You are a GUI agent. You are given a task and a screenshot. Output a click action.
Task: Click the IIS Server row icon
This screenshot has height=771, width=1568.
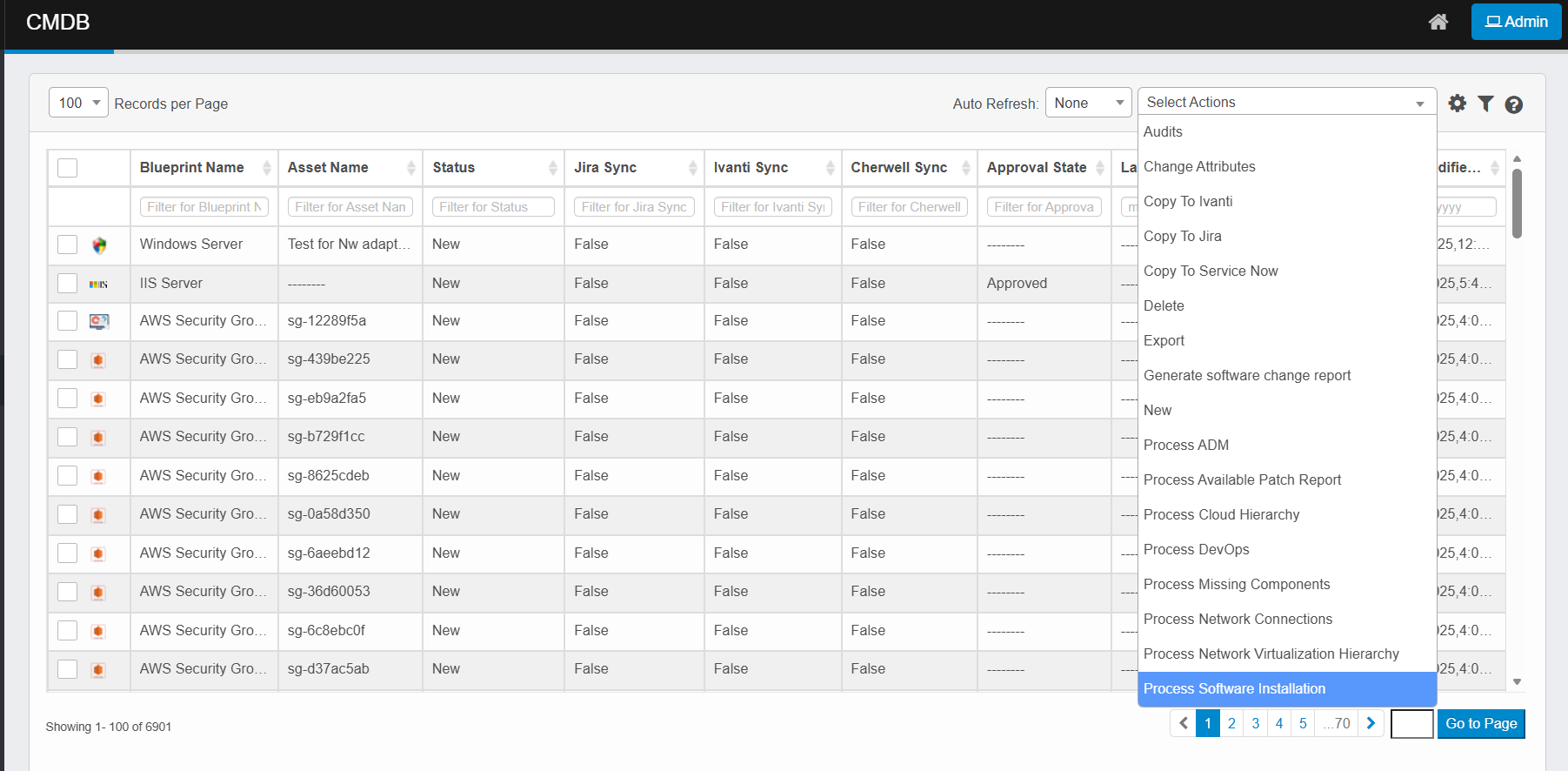coord(99,284)
